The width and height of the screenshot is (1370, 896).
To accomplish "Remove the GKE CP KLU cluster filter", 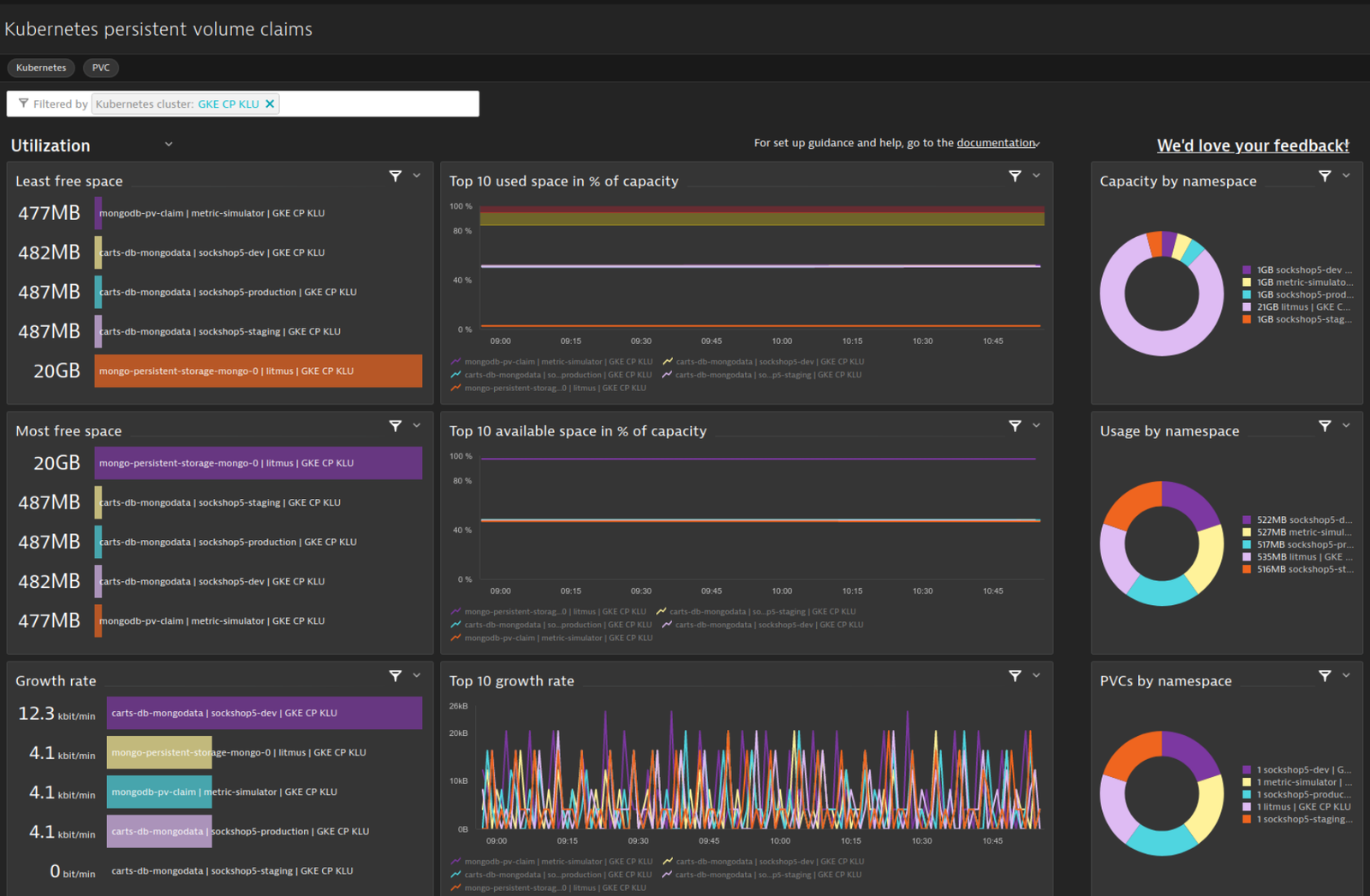I will [x=270, y=104].
